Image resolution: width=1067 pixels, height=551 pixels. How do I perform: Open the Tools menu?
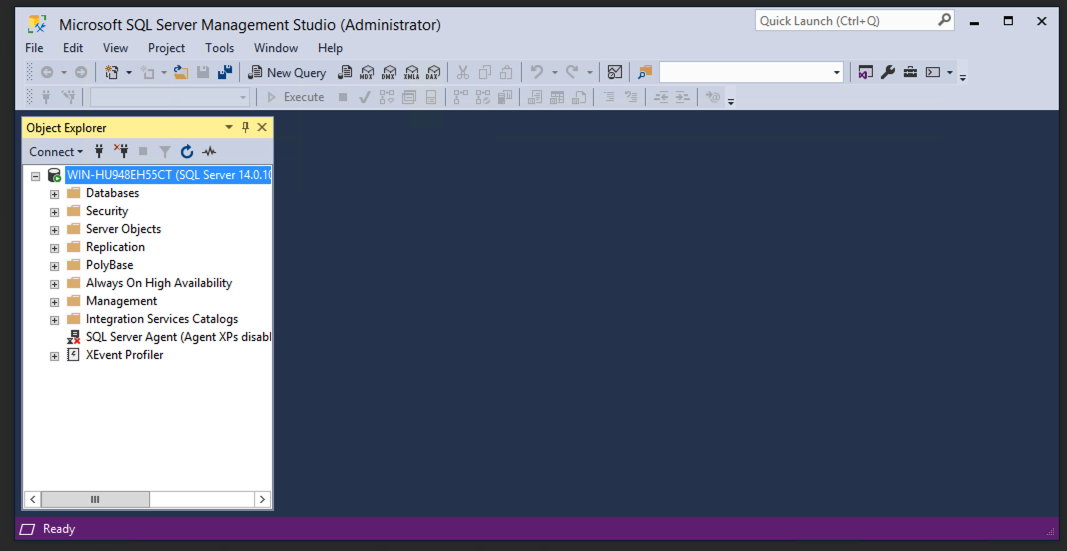coord(220,48)
